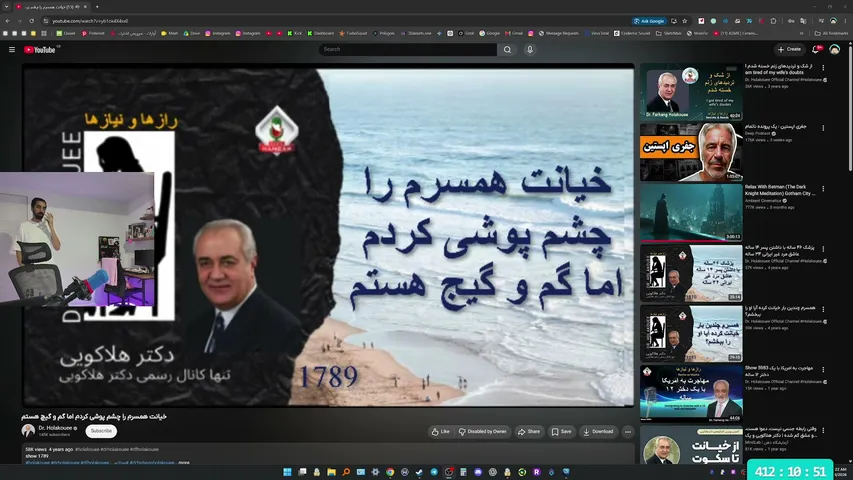Screen dimensions: 853x480
Task: Open options menu for Jeffrey Epstein video
Action: point(823,128)
